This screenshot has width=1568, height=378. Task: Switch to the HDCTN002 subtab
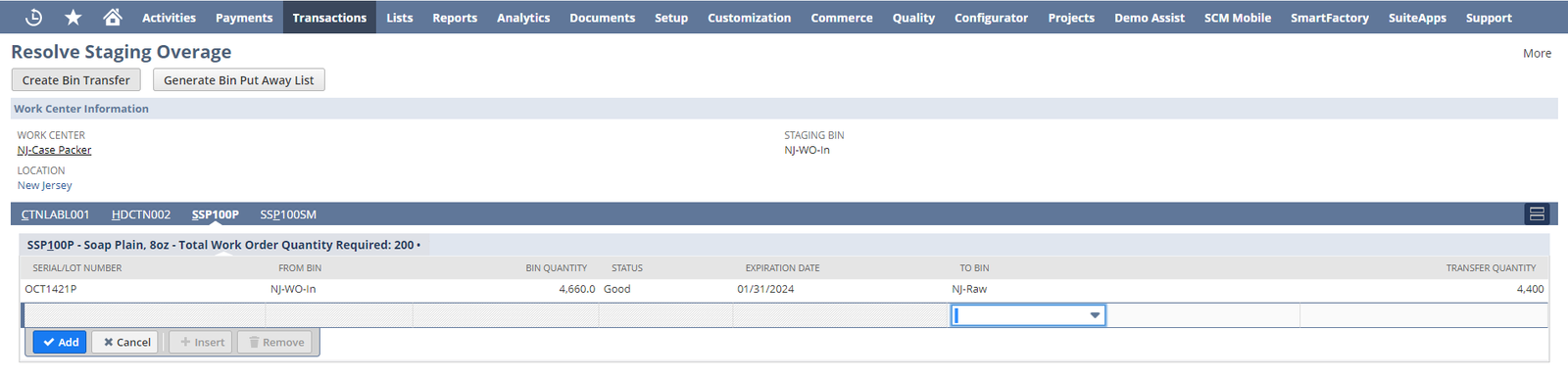coord(141,214)
